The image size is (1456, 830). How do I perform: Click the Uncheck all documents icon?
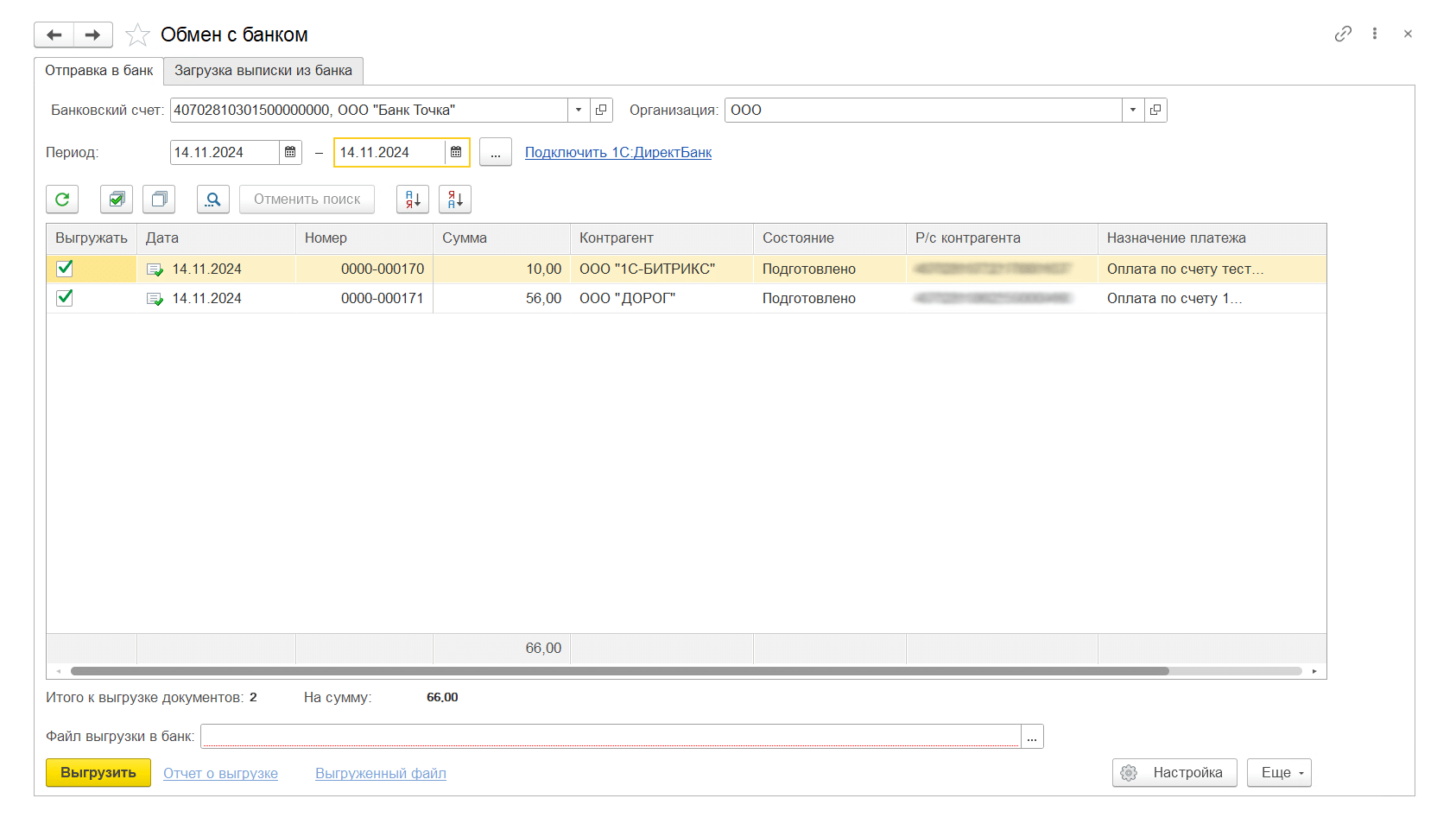tap(159, 200)
